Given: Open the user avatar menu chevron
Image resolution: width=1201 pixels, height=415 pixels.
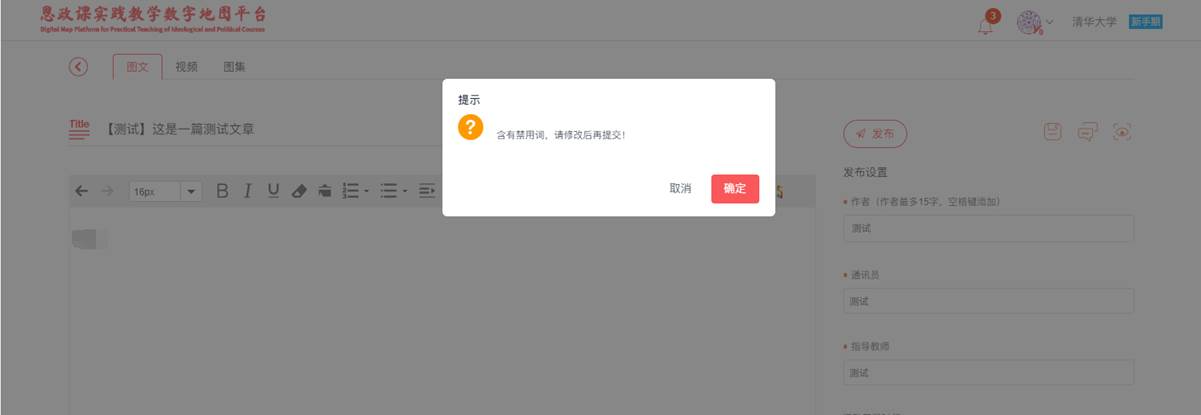Looking at the screenshot, I should [1049, 22].
